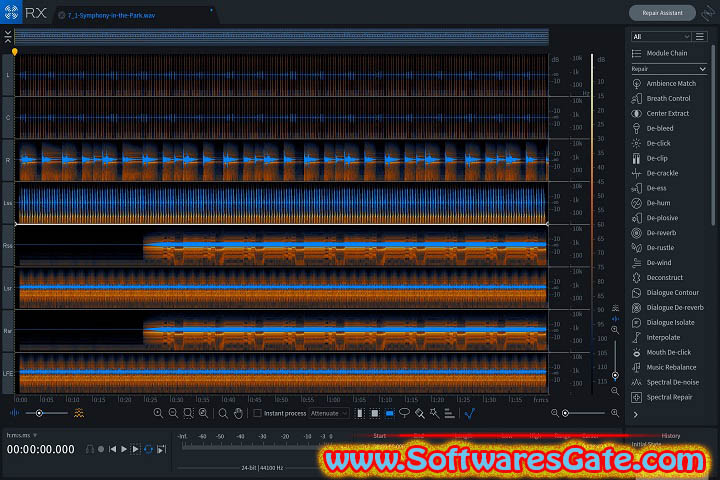Enable the Instant process checkbox
The height and width of the screenshot is (480, 720).
coord(258,413)
